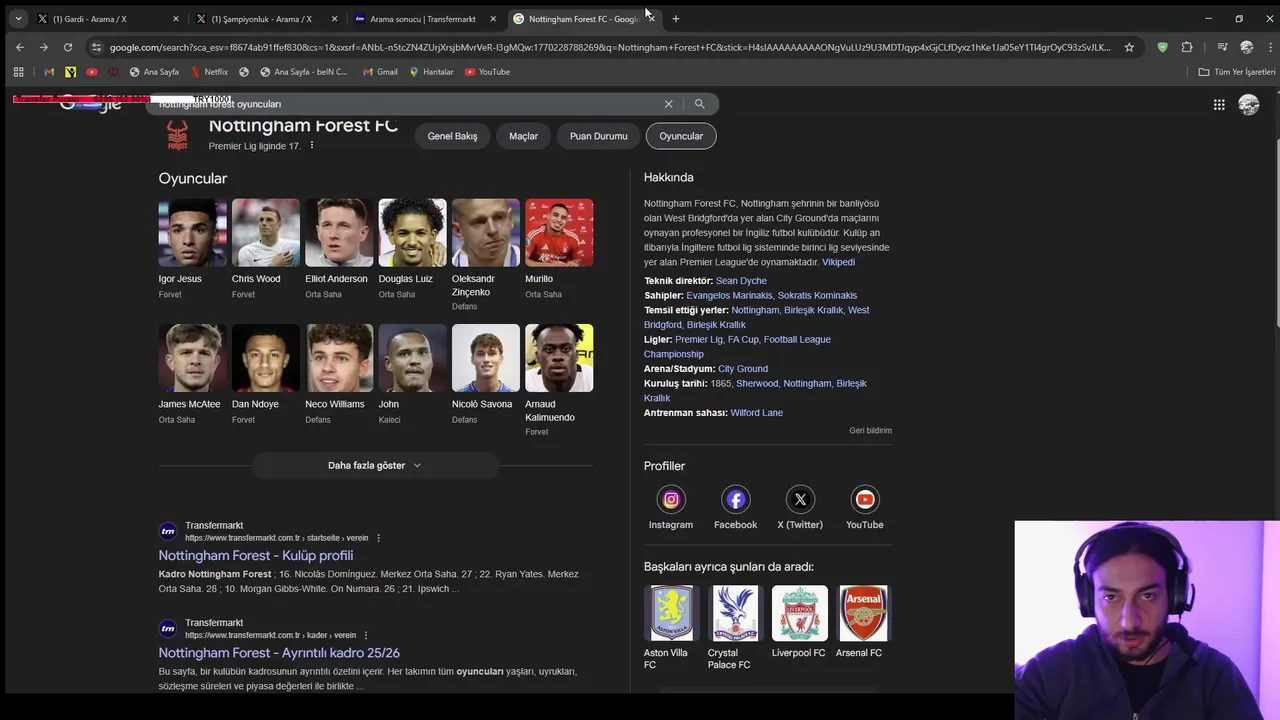Open options menu for second Transfermarkt result

pos(366,635)
